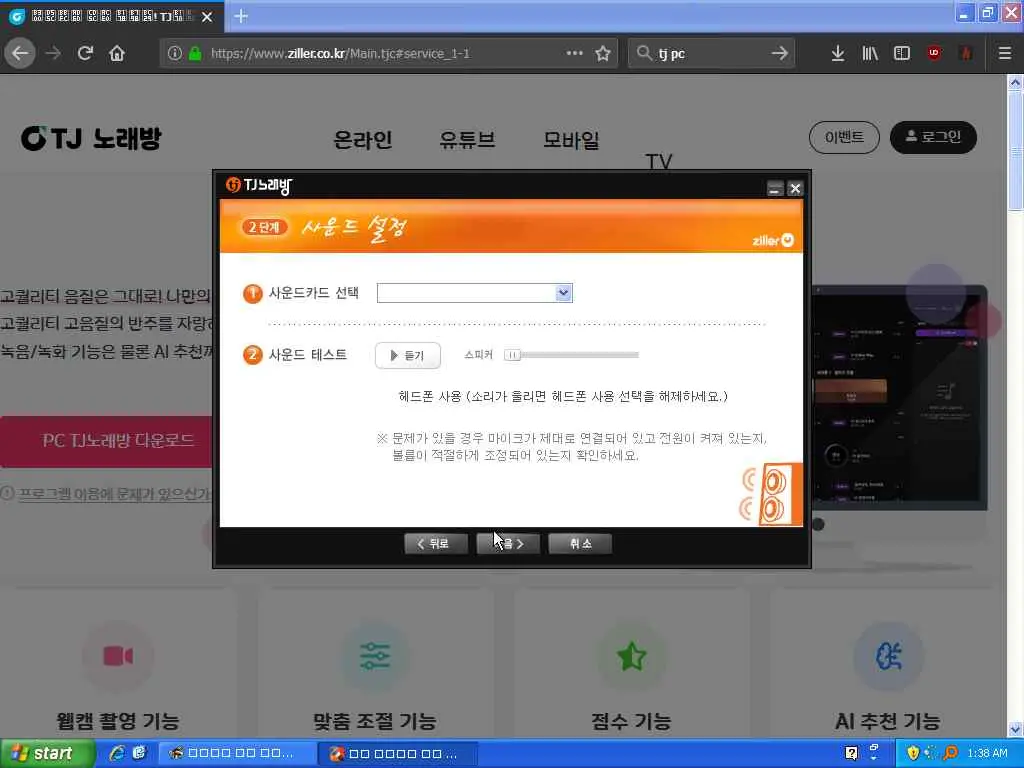Click the 이벤트 button

pyautogui.click(x=844, y=137)
